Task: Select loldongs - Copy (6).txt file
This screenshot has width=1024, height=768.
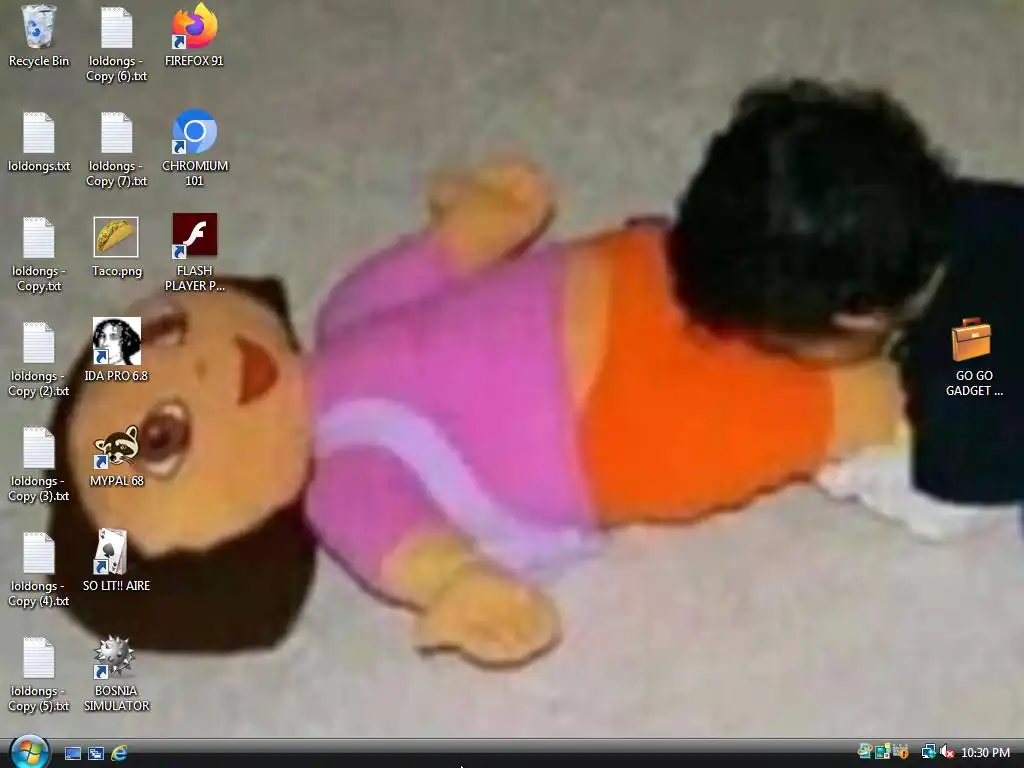Action: [x=116, y=44]
